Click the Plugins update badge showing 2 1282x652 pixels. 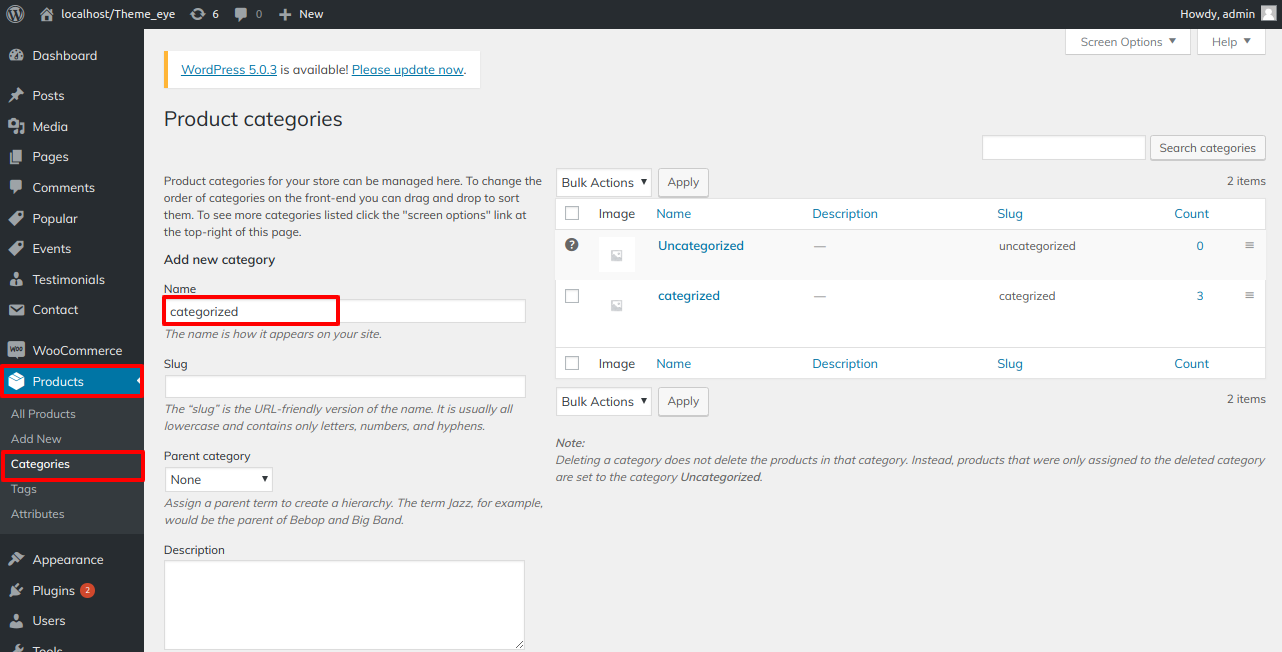87,591
